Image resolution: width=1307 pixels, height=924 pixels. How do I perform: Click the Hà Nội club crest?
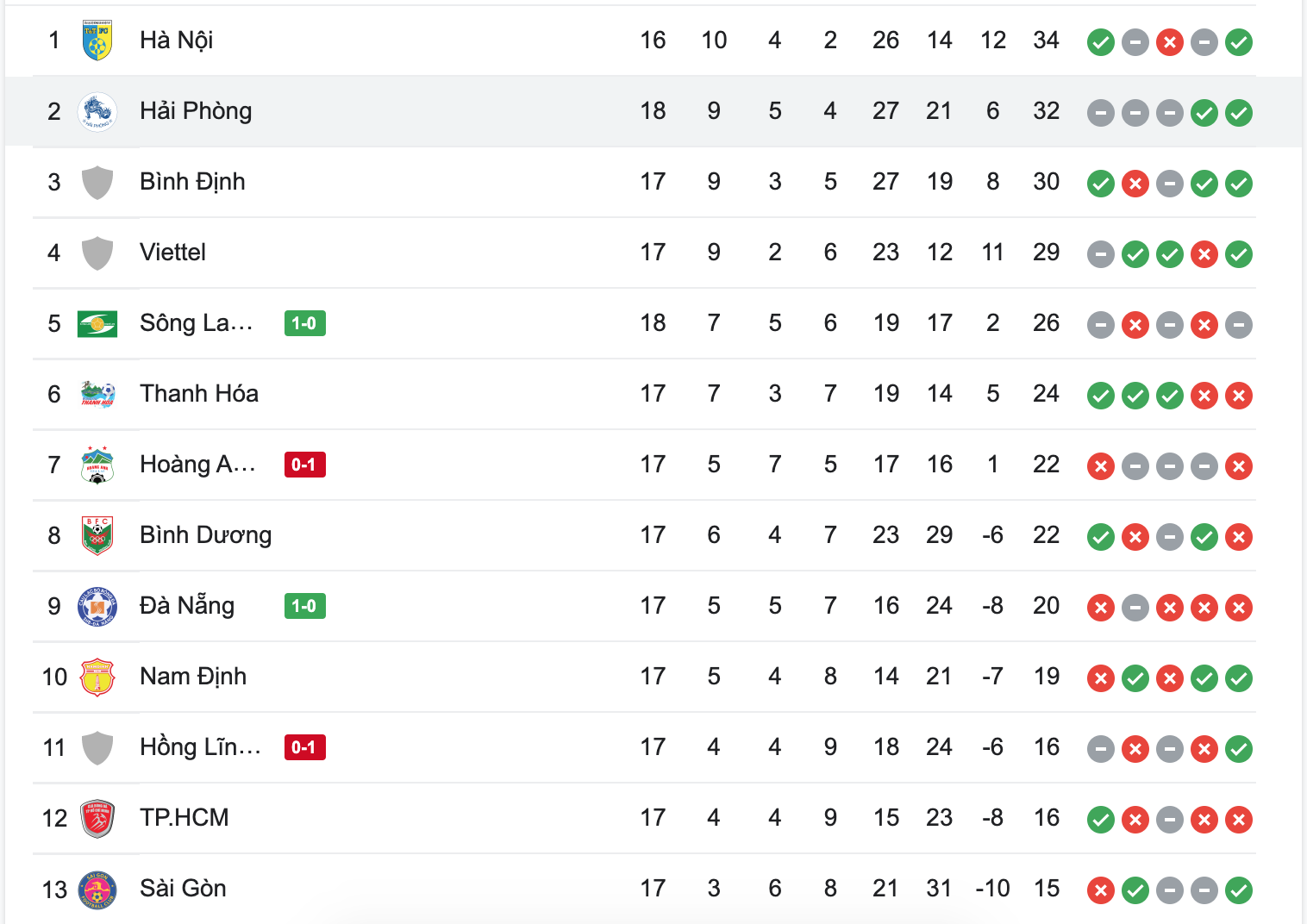point(97,41)
